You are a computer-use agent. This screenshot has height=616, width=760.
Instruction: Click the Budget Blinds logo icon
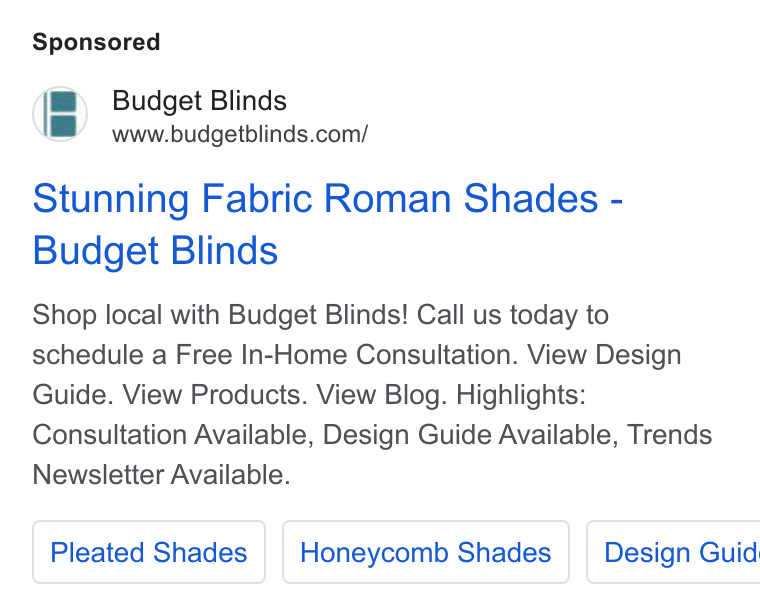(x=60, y=114)
